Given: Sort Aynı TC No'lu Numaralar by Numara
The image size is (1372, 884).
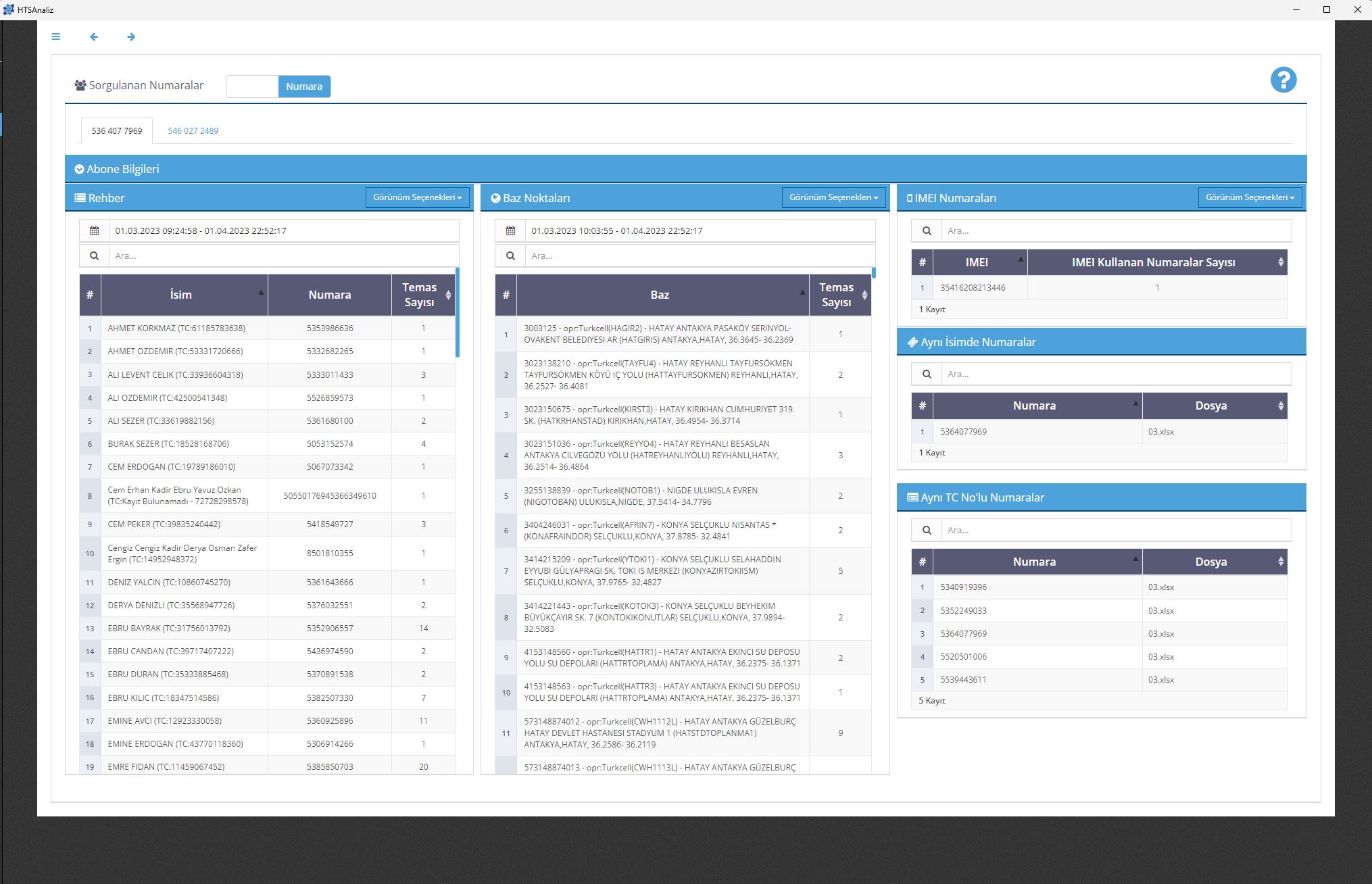Looking at the screenshot, I should pyautogui.click(x=1037, y=562).
